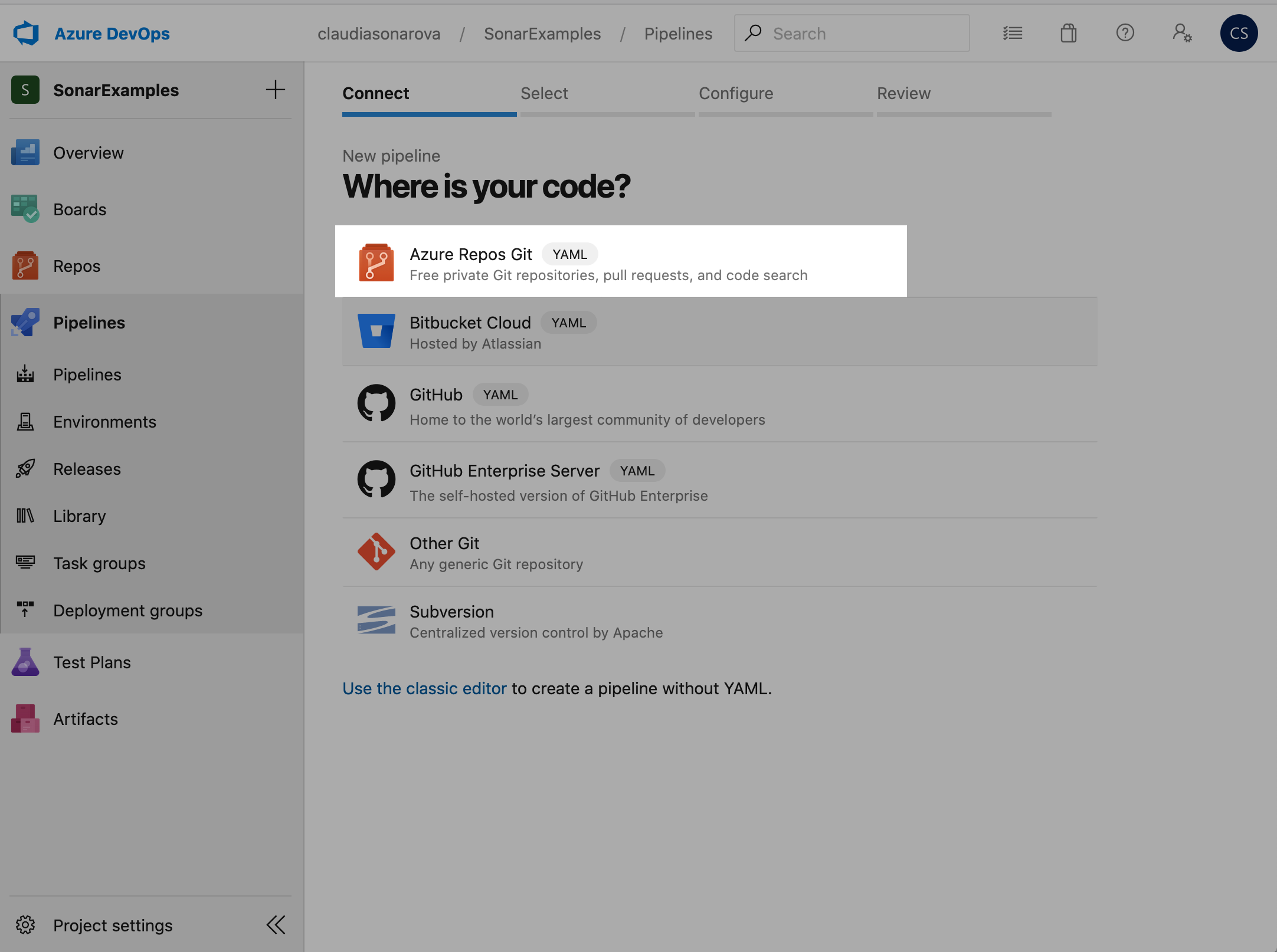
Task: Click the Bitbucket Cloud icon
Action: click(x=375, y=331)
